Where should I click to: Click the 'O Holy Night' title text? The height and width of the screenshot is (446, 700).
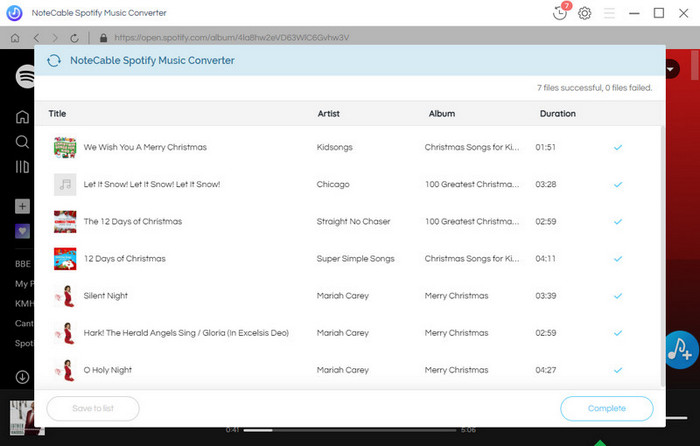click(108, 370)
